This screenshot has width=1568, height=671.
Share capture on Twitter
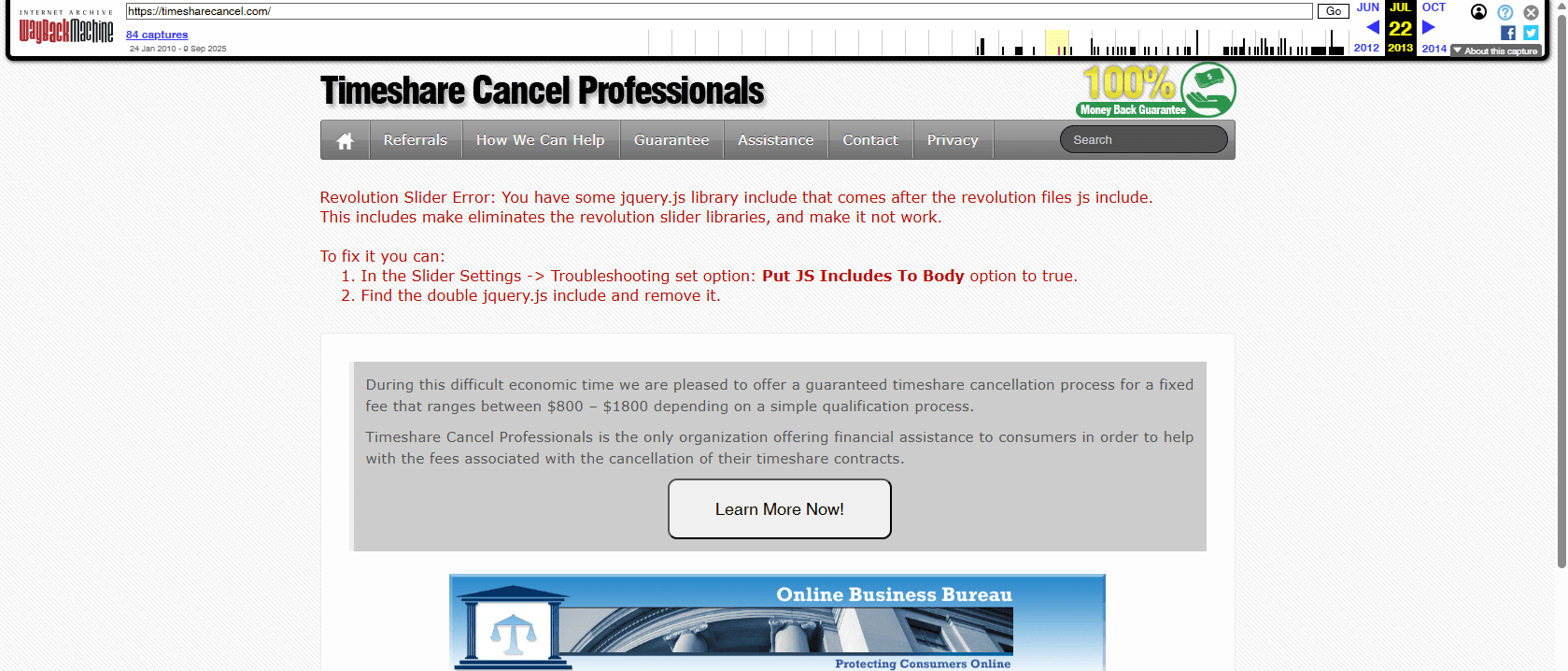(1531, 33)
